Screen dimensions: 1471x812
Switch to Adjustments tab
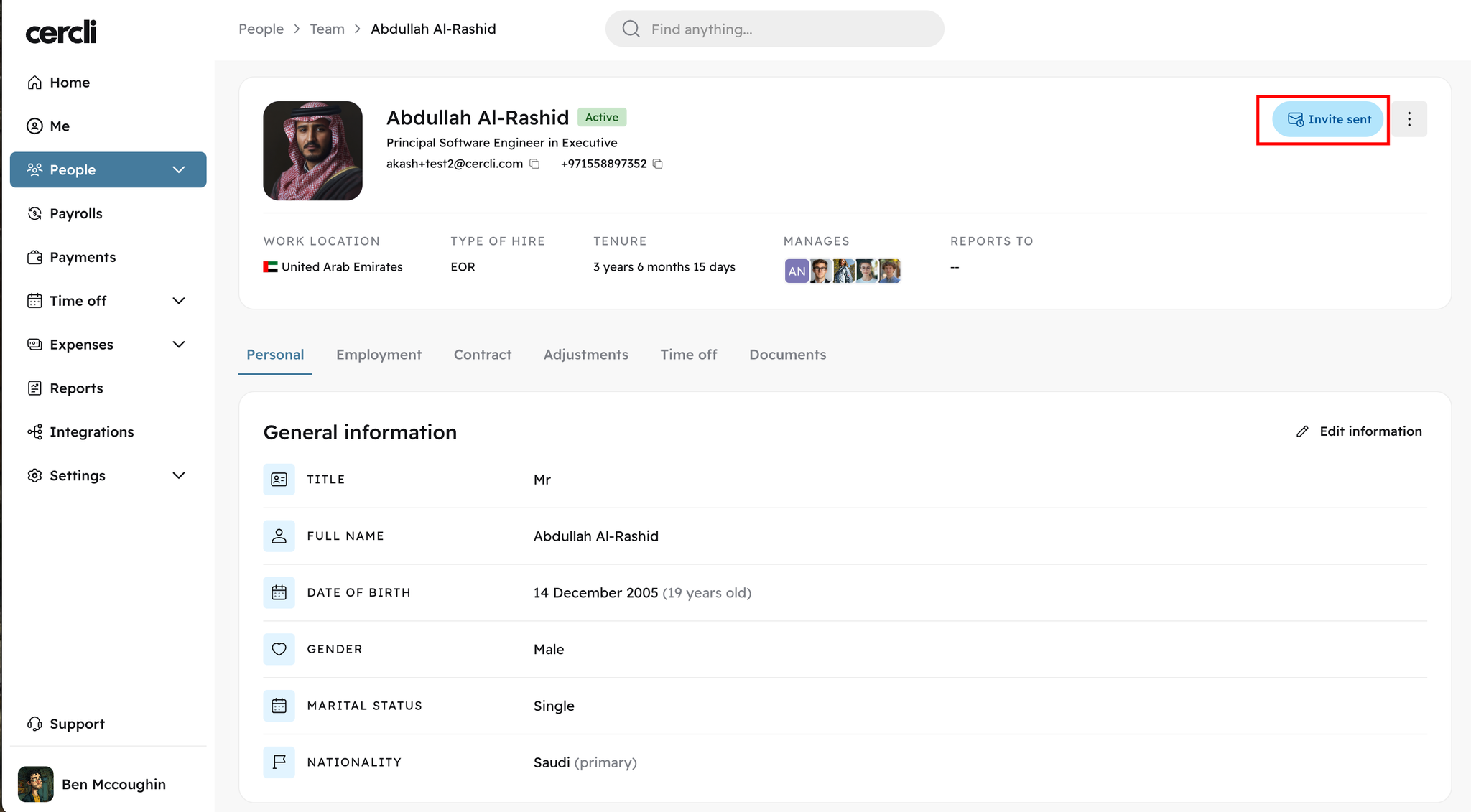586,355
